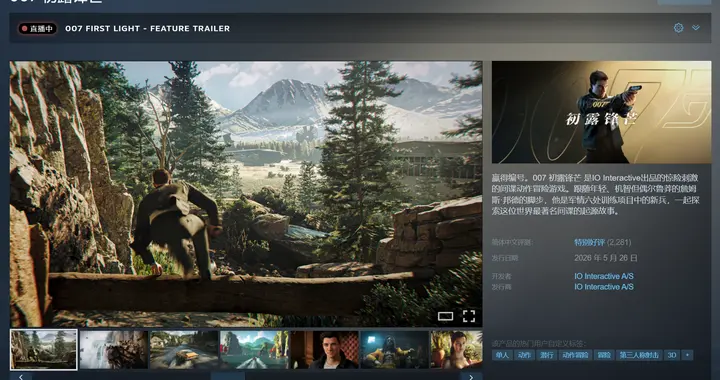Image resolution: width=720 pixels, height=380 pixels.
Task: Select the waterfall explosion thumbnail
Action: 113,349
